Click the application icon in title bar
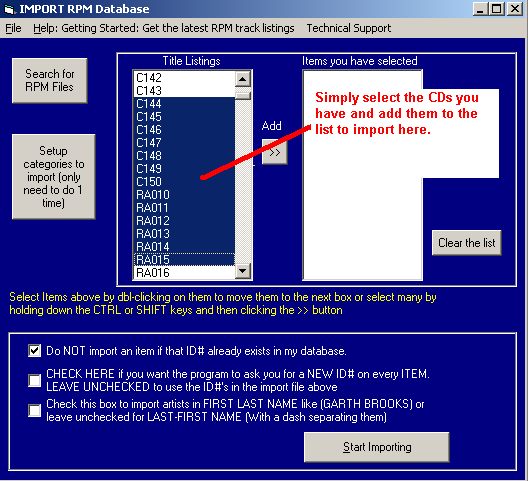 (x=9, y=9)
